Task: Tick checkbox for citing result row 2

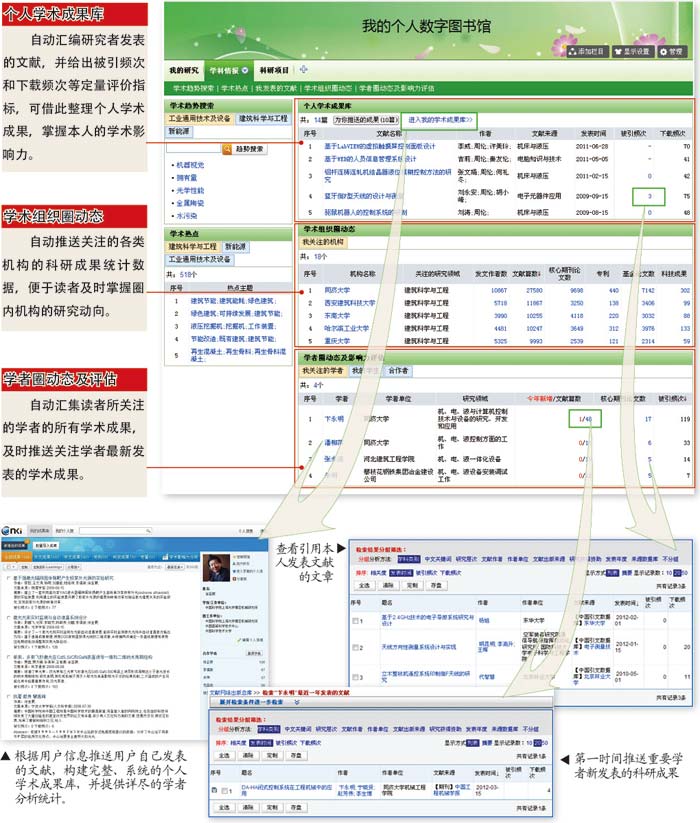Action: click(356, 647)
